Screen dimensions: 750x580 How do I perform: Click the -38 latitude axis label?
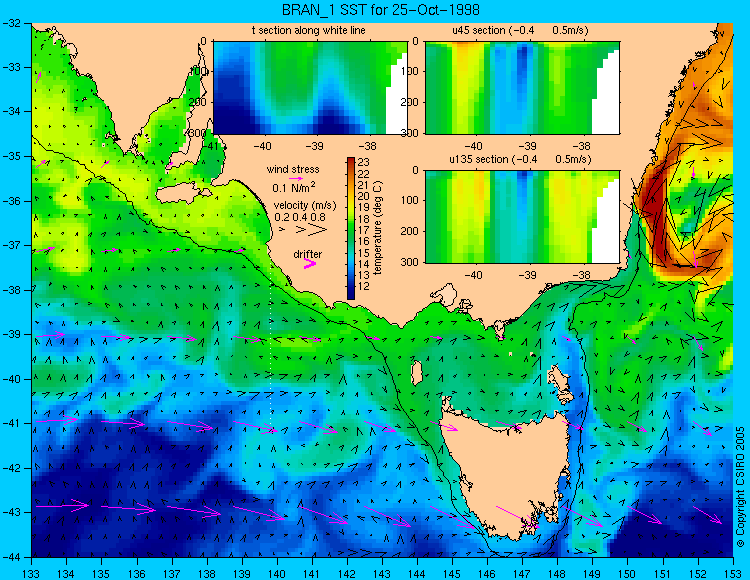(11, 290)
